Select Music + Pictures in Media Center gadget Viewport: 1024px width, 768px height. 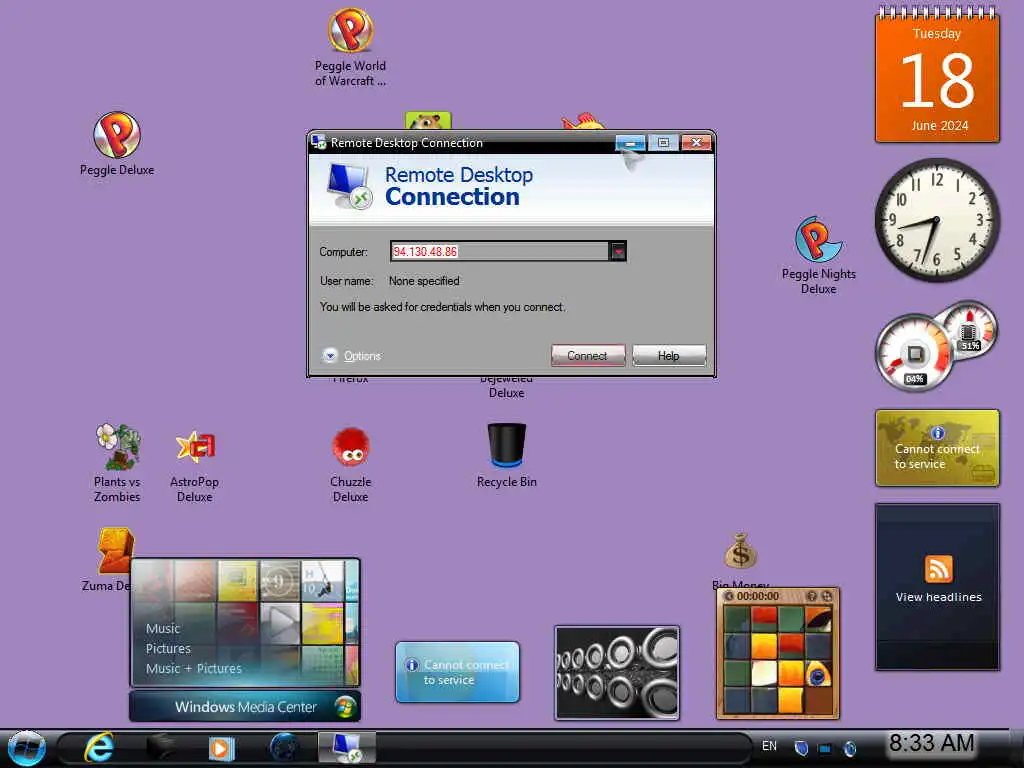click(193, 669)
